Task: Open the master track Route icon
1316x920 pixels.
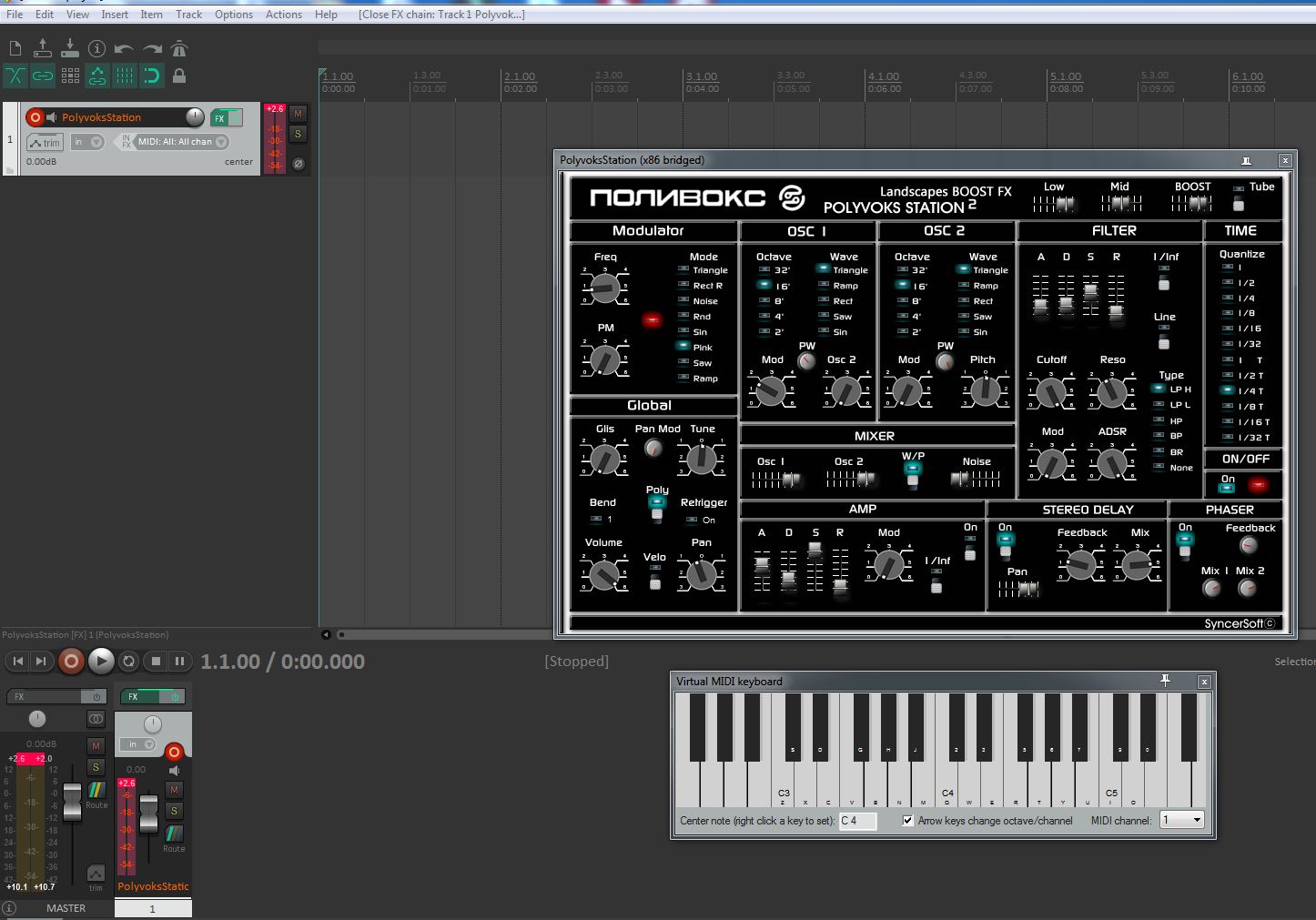Action: tap(96, 790)
